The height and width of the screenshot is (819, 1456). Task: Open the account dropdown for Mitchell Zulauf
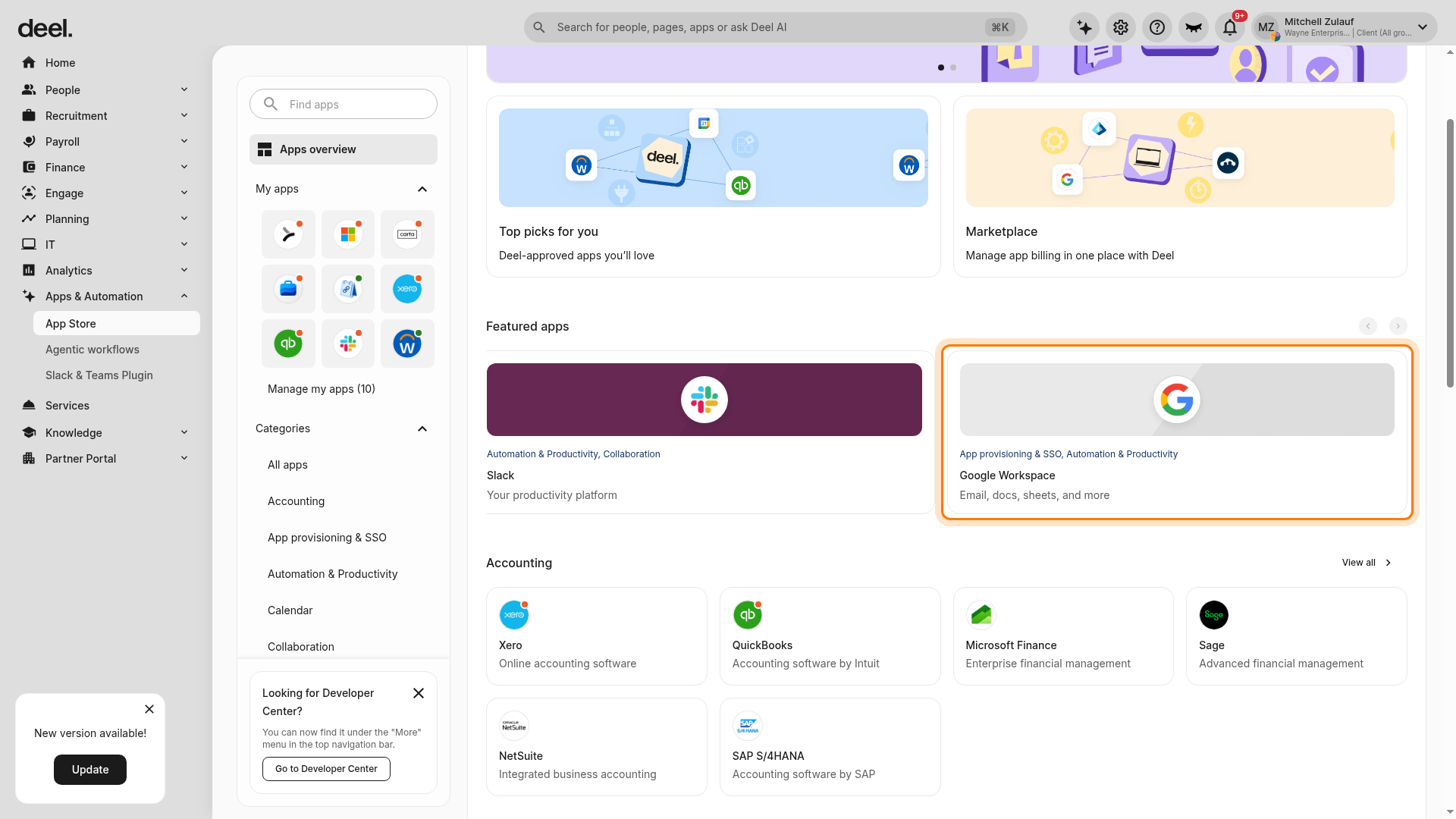1344,27
